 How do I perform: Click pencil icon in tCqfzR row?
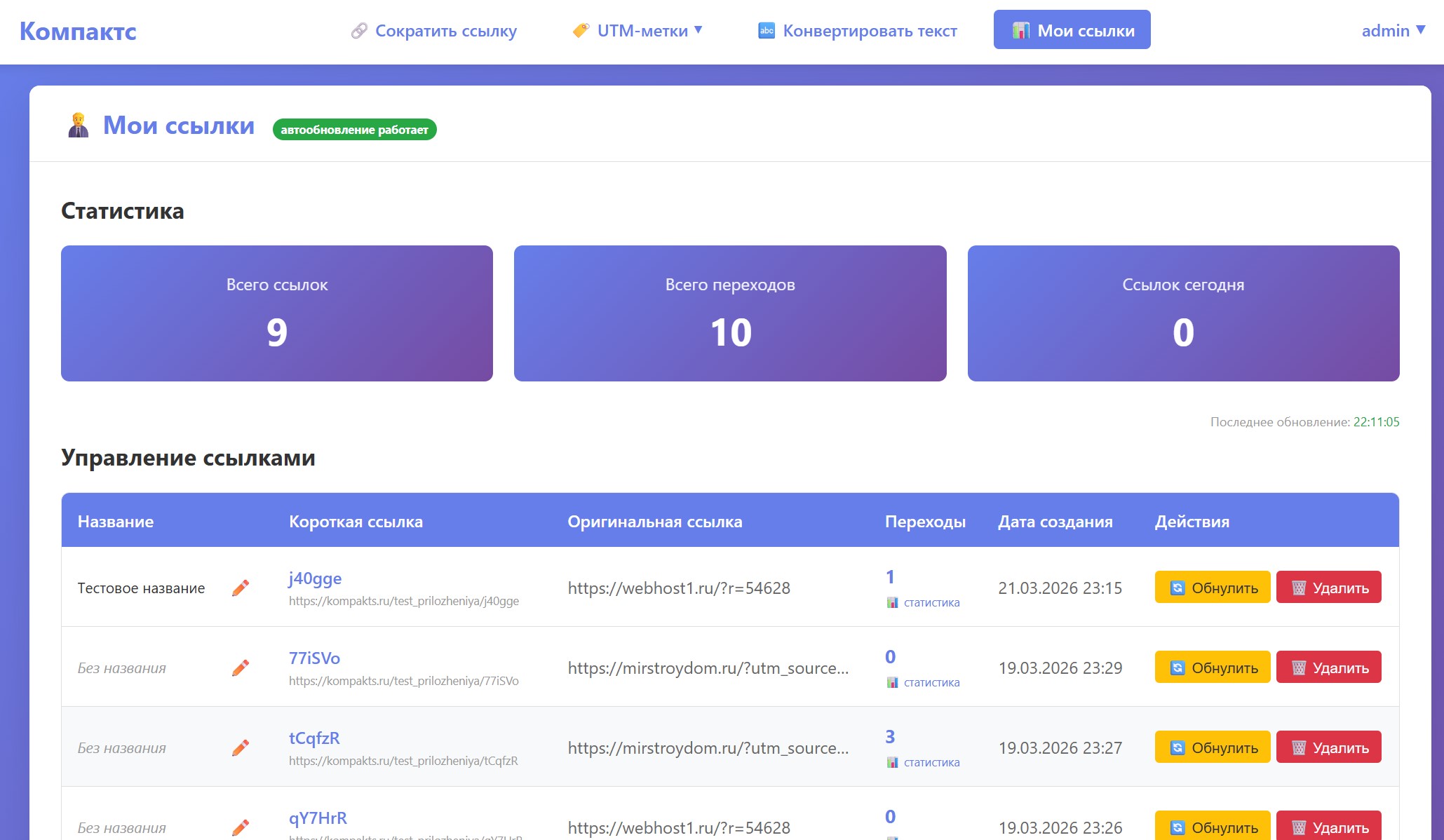pyautogui.click(x=241, y=747)
